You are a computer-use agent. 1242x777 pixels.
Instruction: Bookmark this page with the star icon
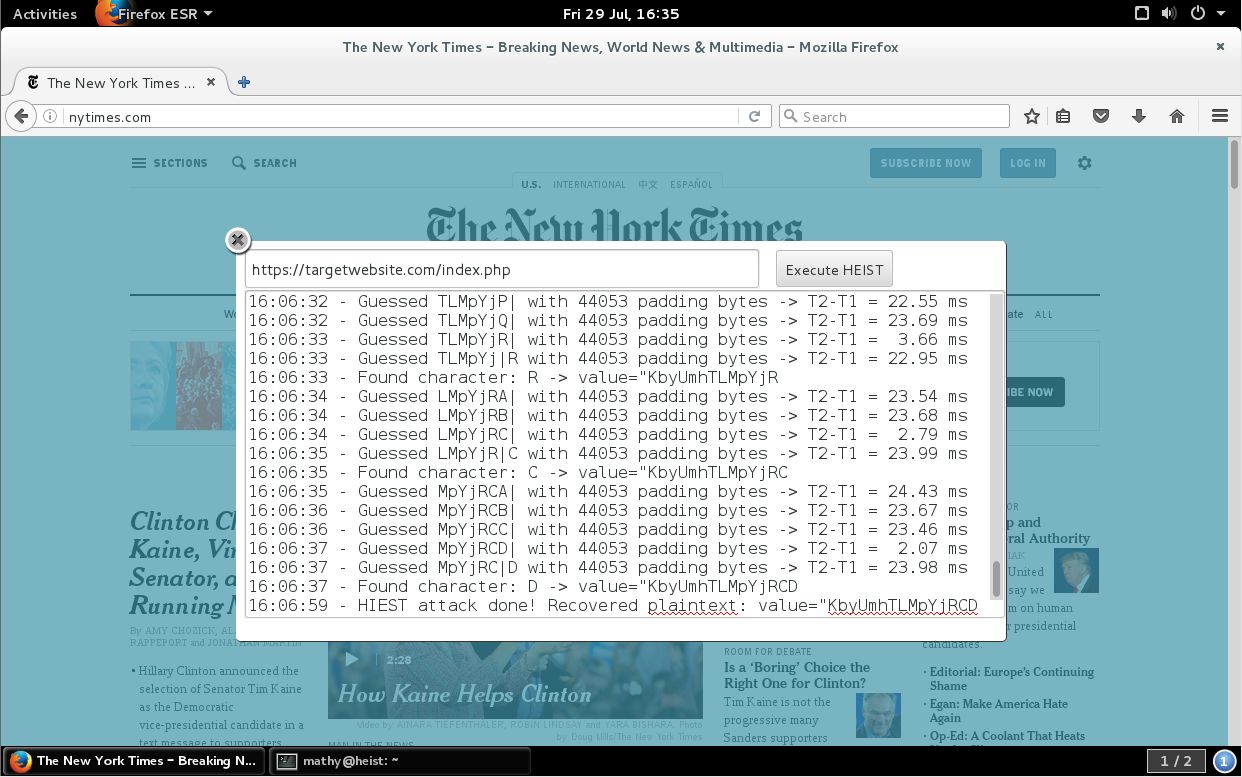tap(1032, 116)
